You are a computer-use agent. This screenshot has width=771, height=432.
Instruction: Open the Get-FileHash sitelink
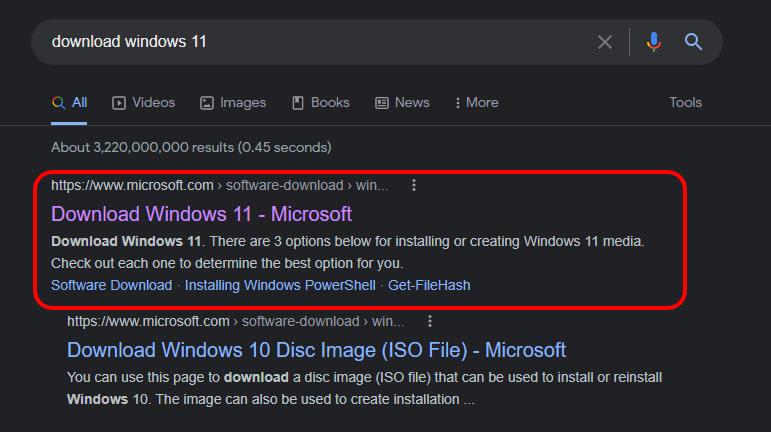coord(429,286)
